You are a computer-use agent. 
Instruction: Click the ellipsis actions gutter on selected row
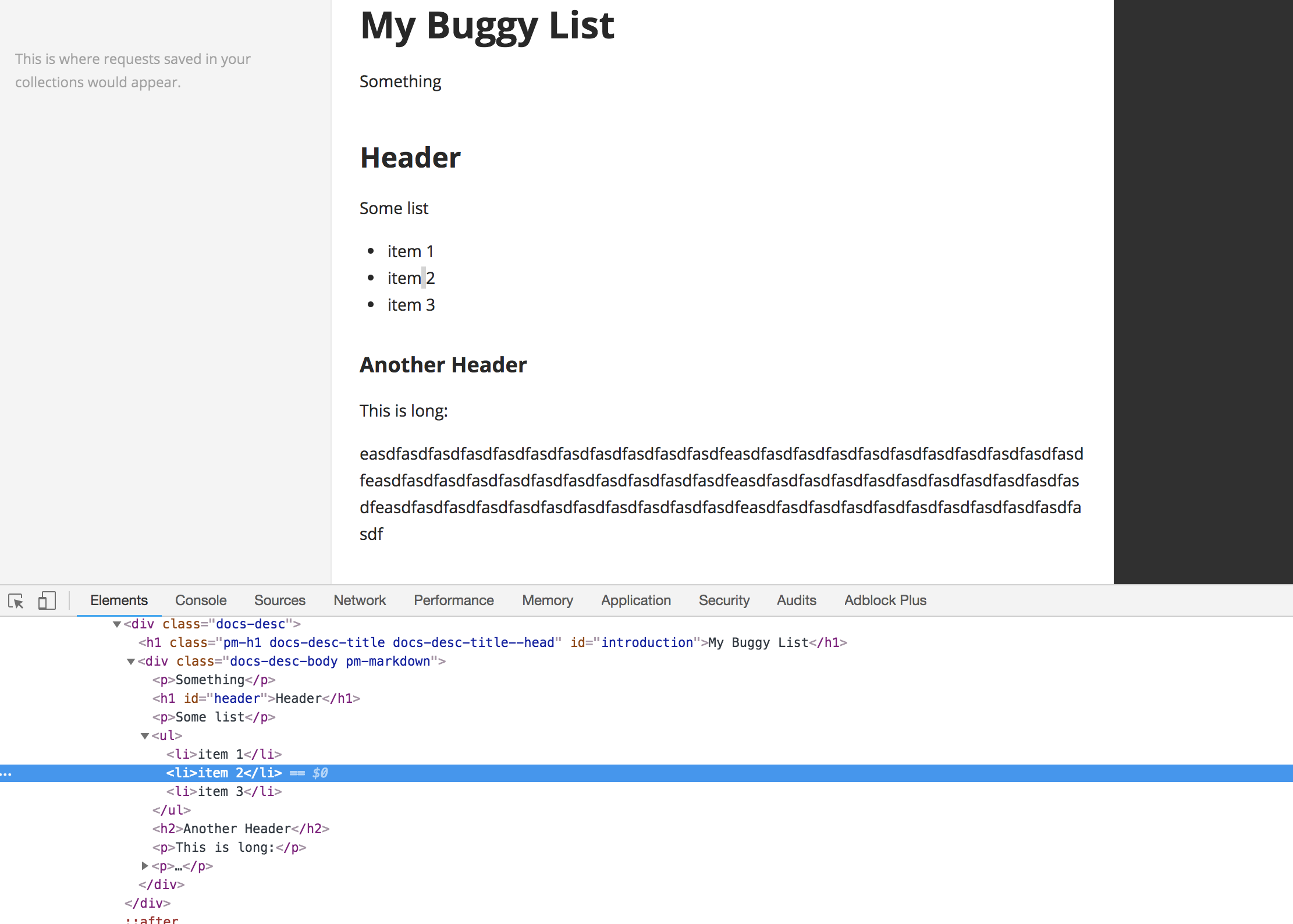(6, 774)
